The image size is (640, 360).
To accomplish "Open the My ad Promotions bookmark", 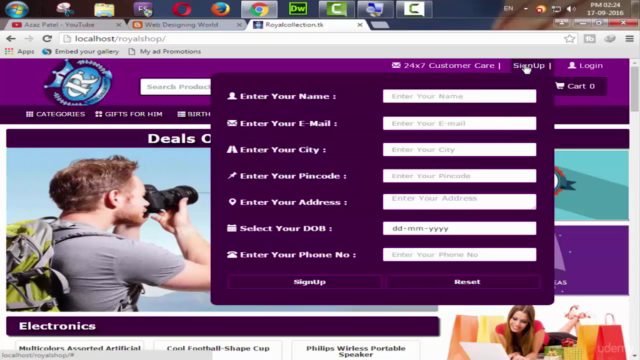I will tap(164, 51).
